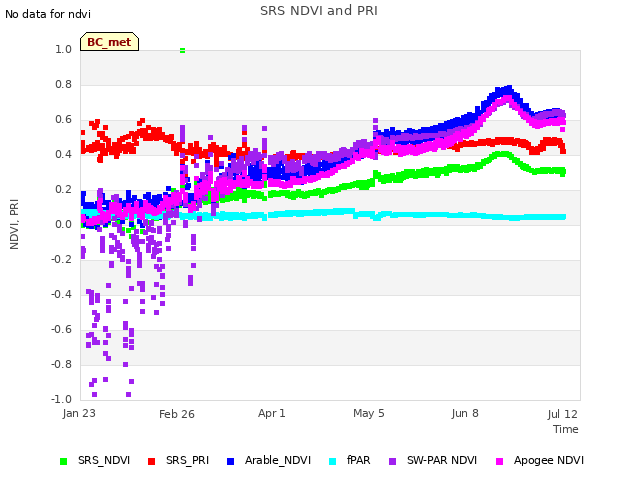Click the -0.4 y-axis tick label
This screenshot has width=640, height=480.
coord(62,294)
